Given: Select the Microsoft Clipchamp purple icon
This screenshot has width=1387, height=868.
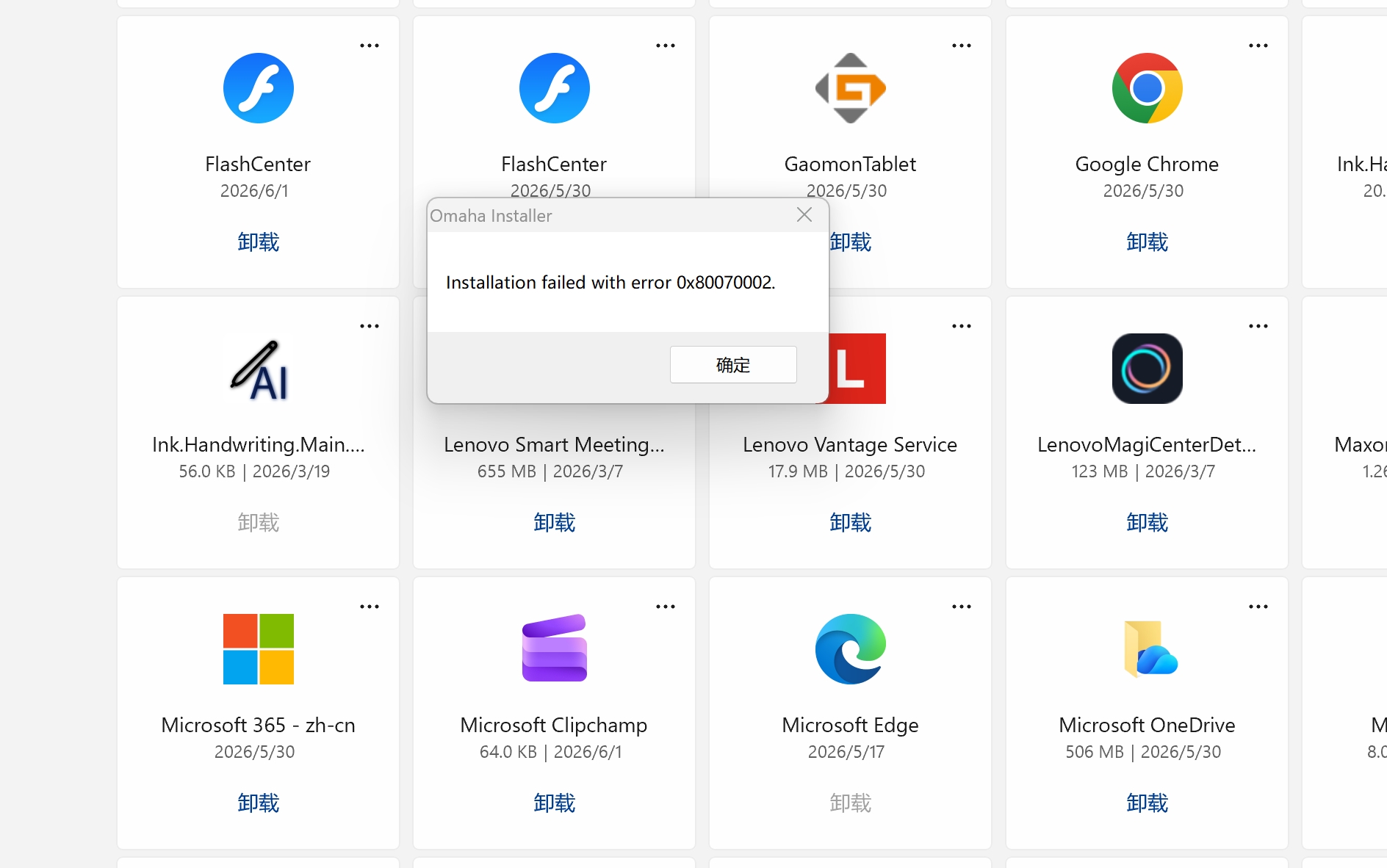Looking at the screenshot, I should pyautogui.click(x=555, y=649).
